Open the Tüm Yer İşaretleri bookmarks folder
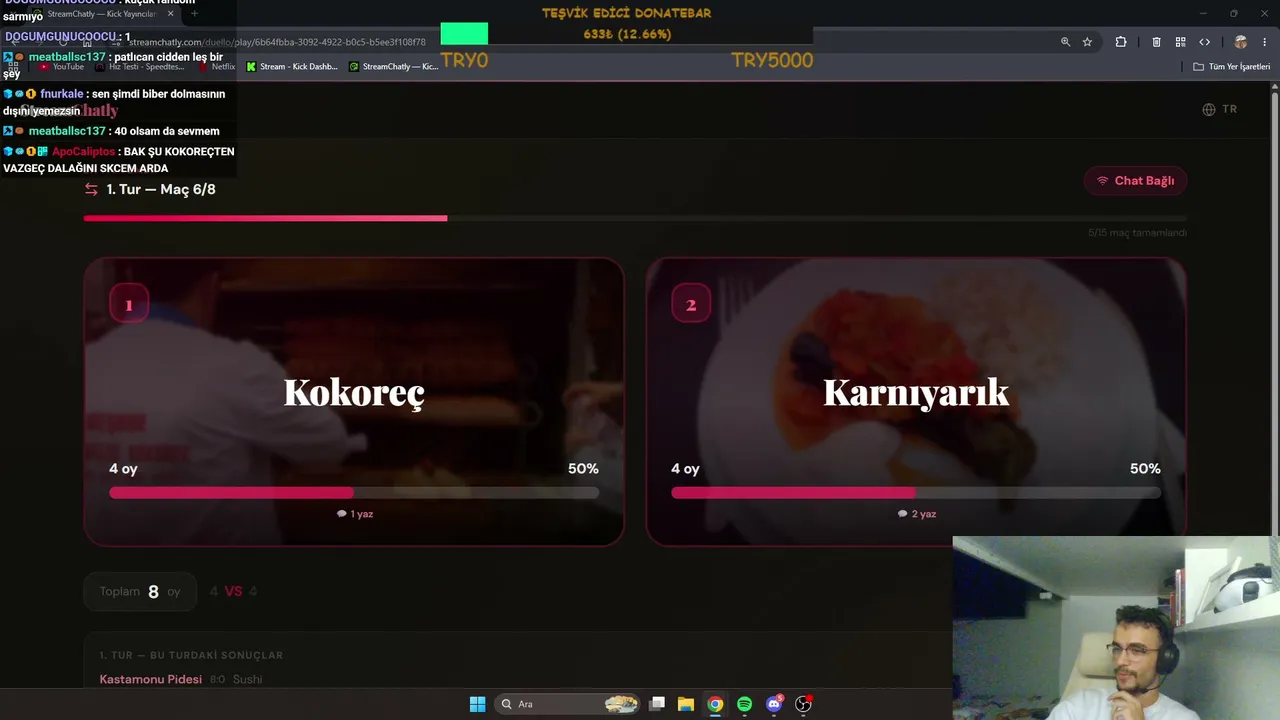 pos(1232,67)
